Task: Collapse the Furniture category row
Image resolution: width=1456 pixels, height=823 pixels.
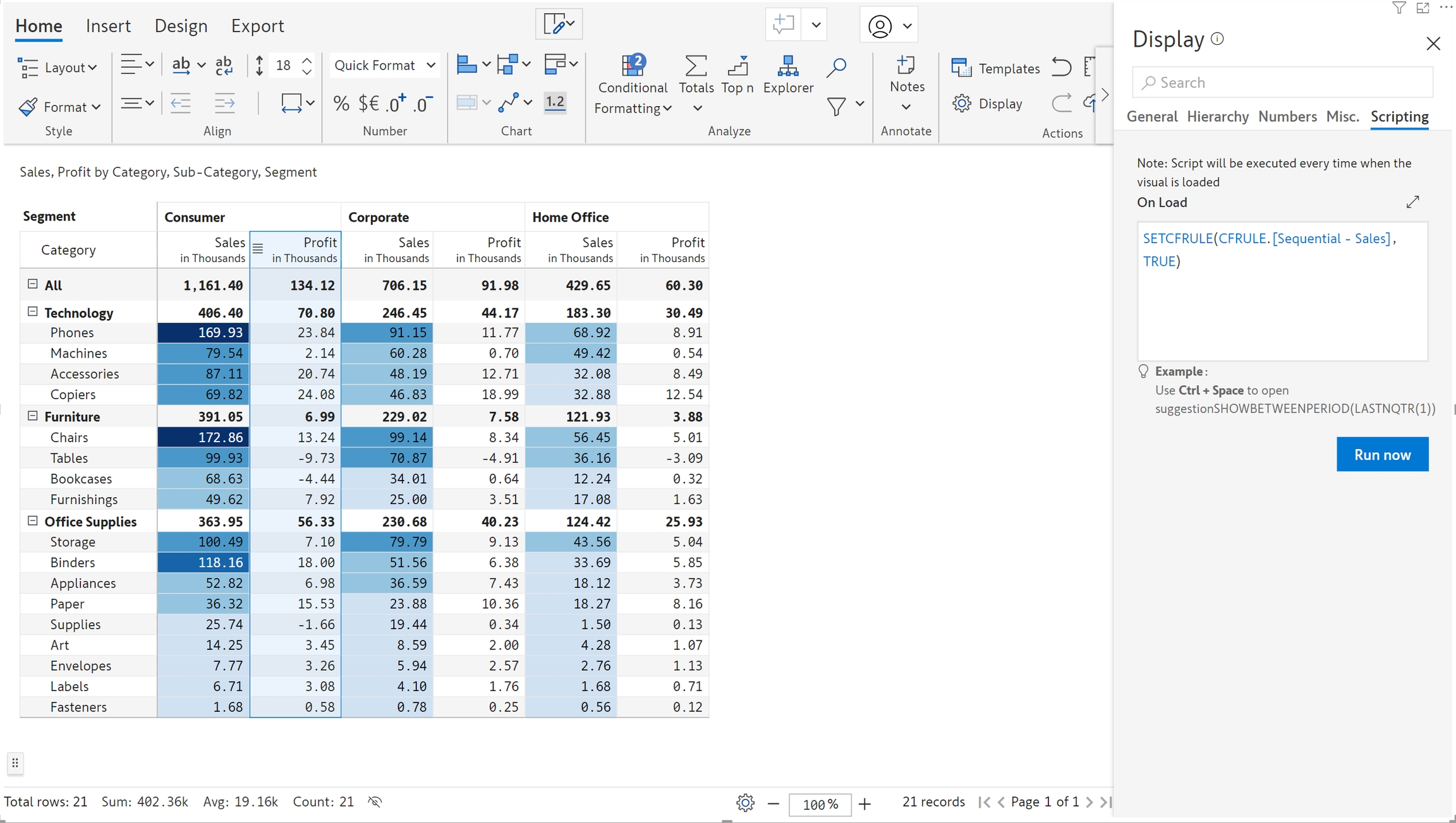Action: point(33,416)
